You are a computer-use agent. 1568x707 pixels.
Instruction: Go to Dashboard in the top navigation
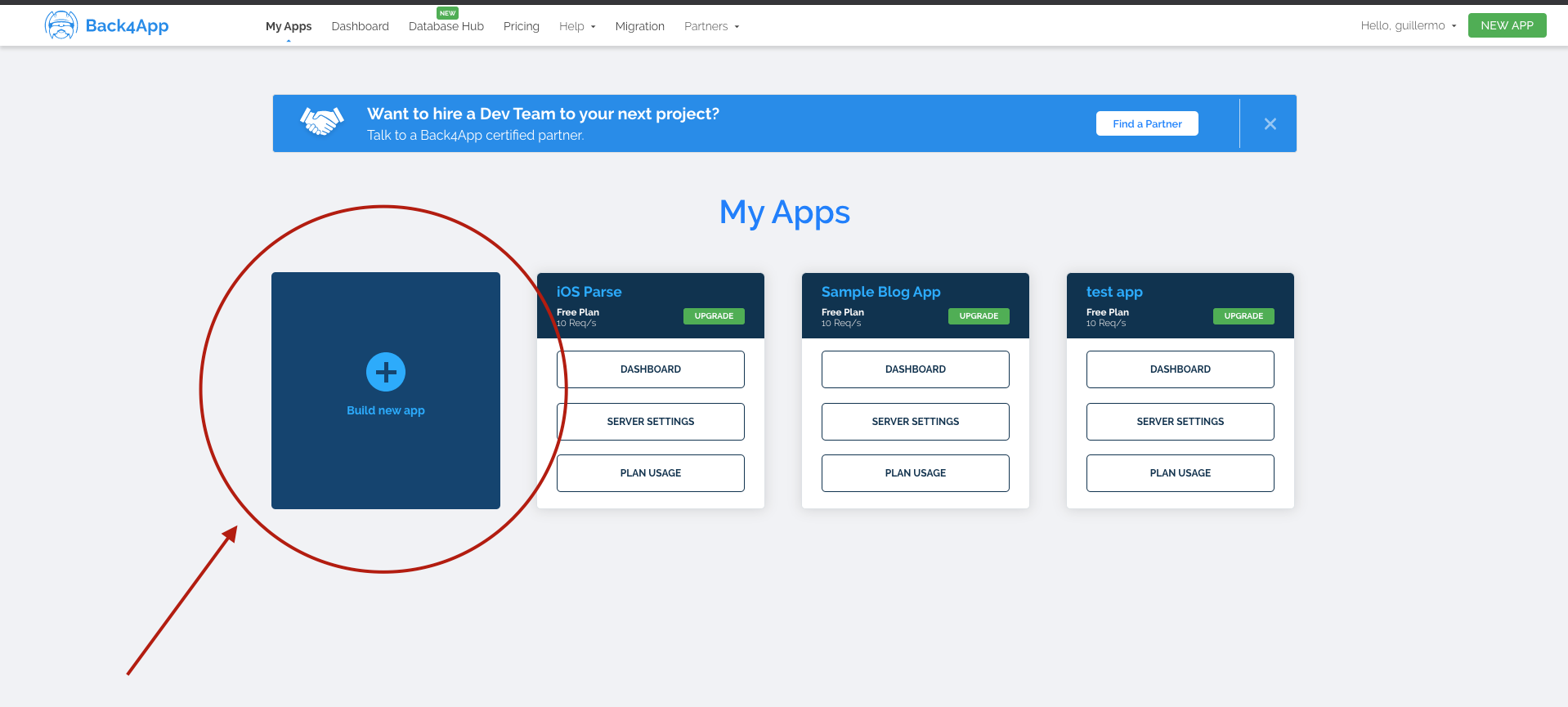360,26
